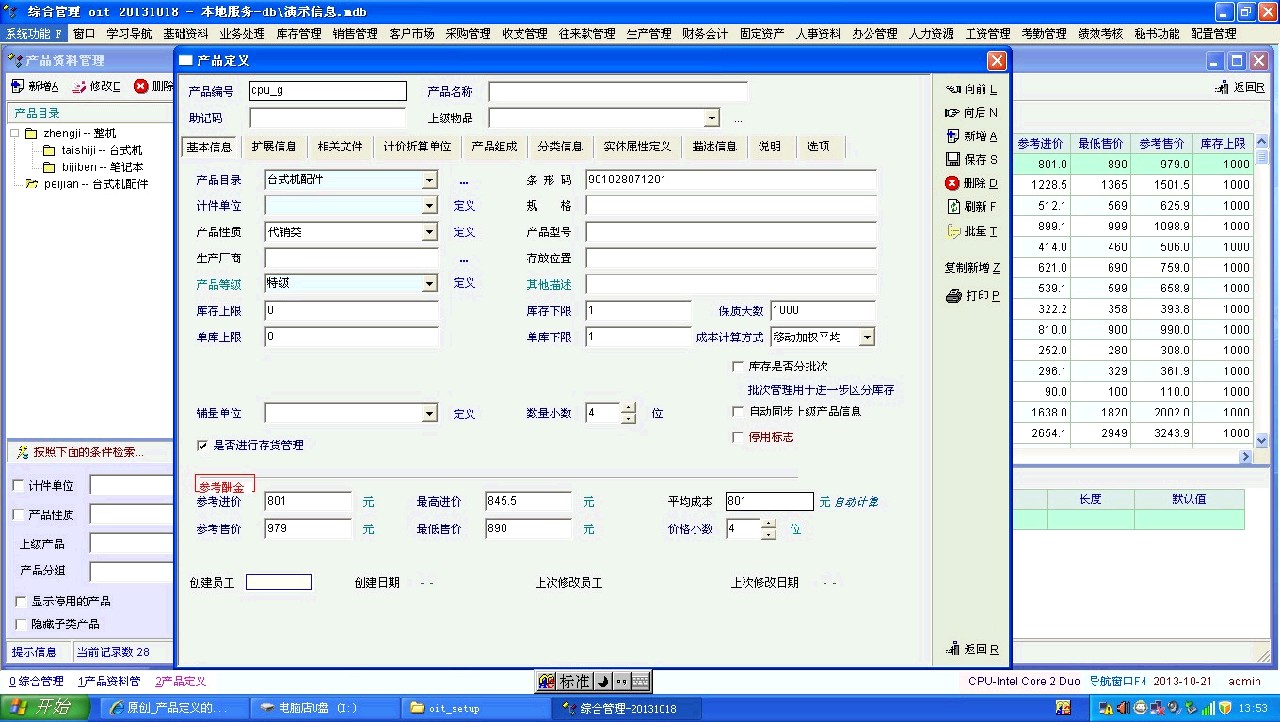
Task: Switch to the 扩展信息 tab
Action: 273,146
